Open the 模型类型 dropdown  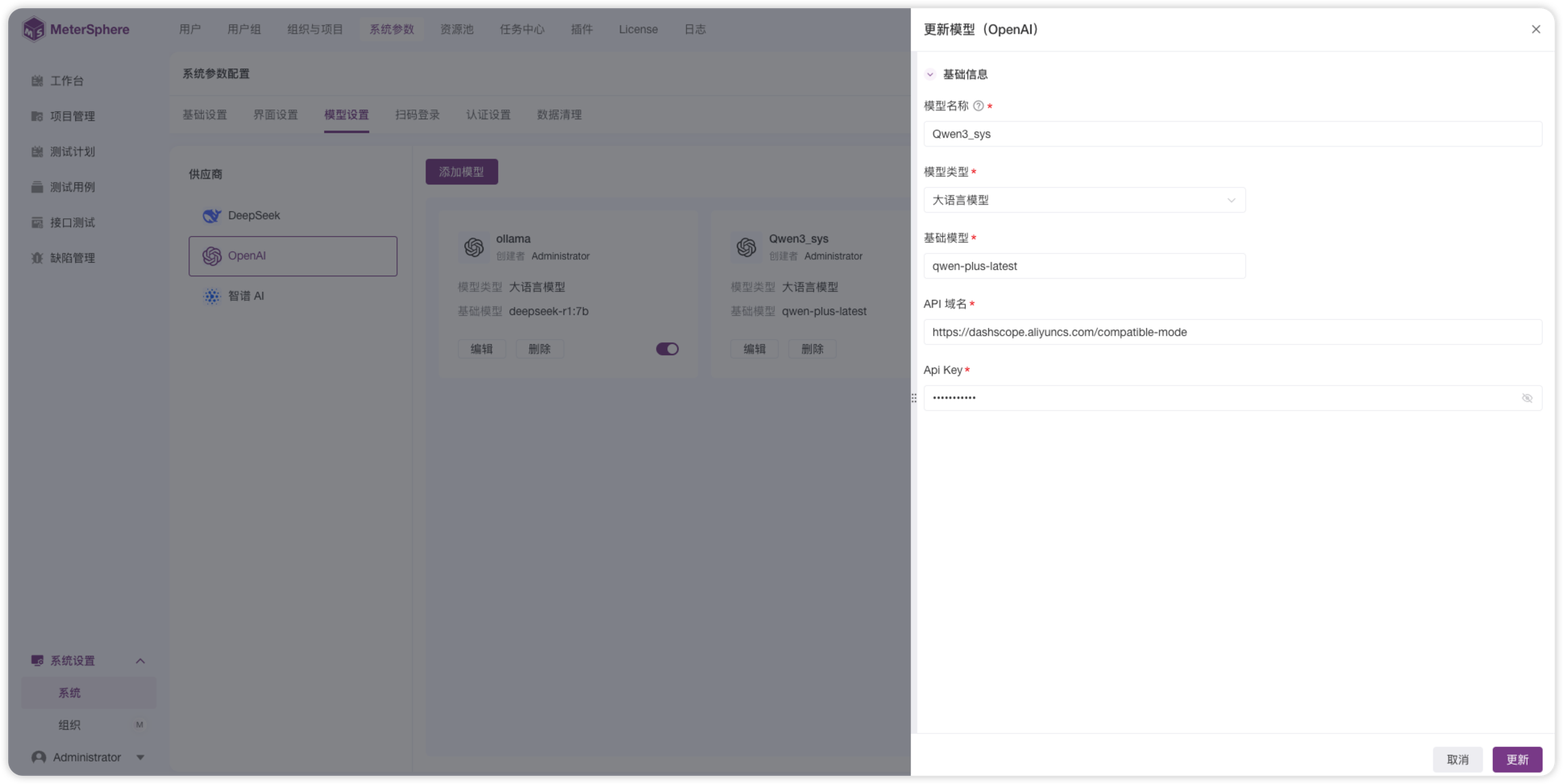click(1084, 200)
